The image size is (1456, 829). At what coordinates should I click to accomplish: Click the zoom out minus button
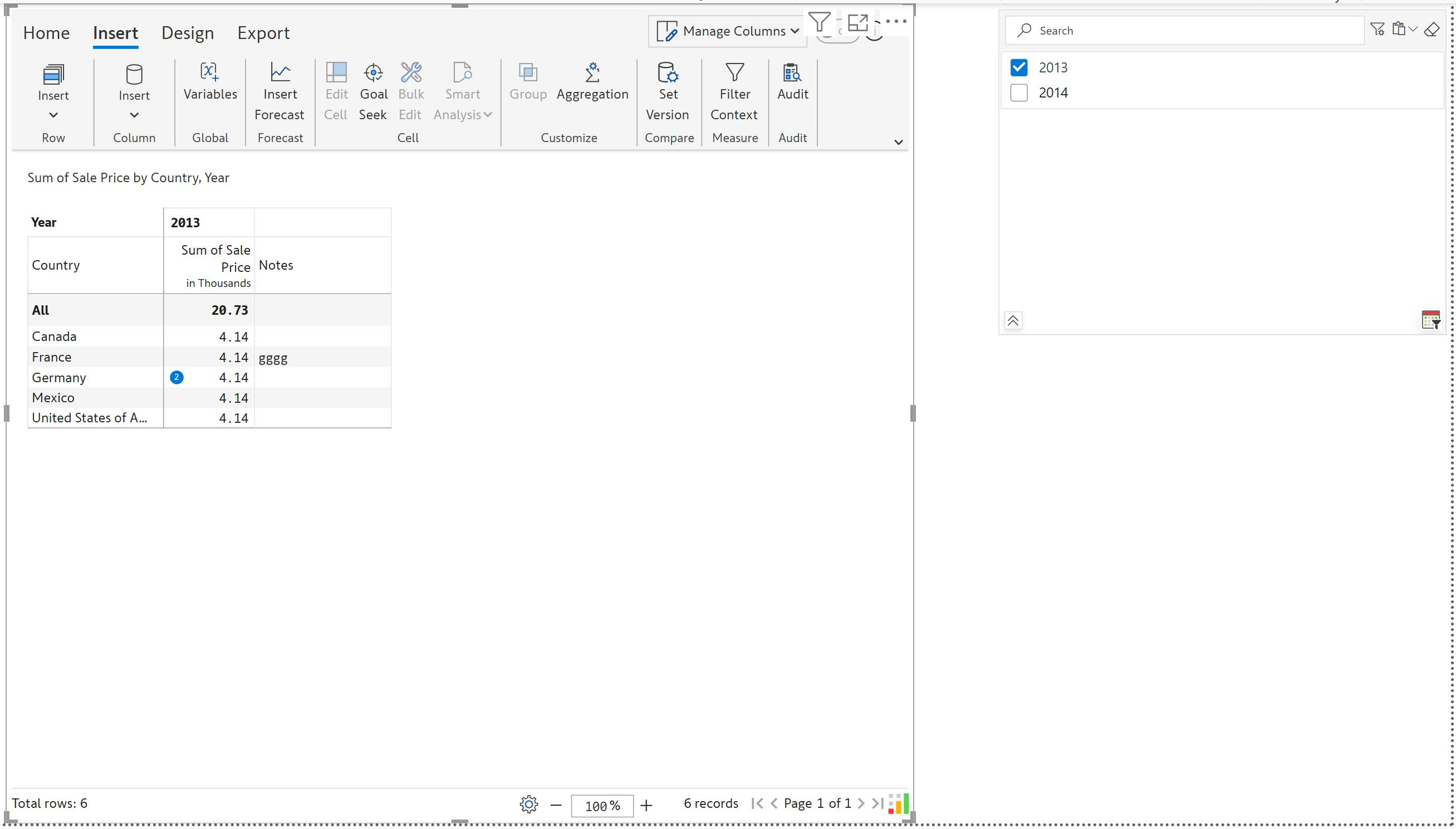coord(556,805)
